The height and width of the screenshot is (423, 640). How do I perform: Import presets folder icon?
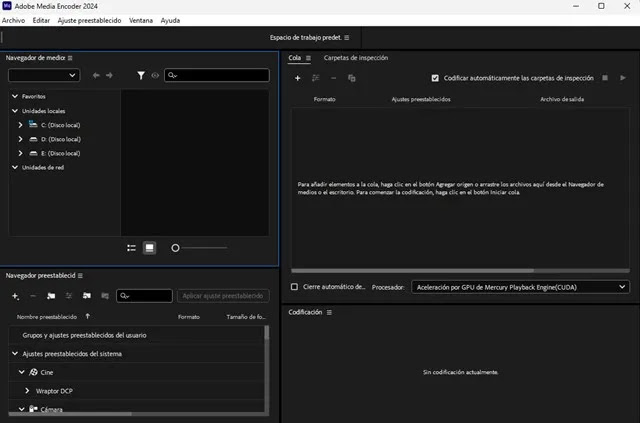pyautogui.click(x=87, y=296)
